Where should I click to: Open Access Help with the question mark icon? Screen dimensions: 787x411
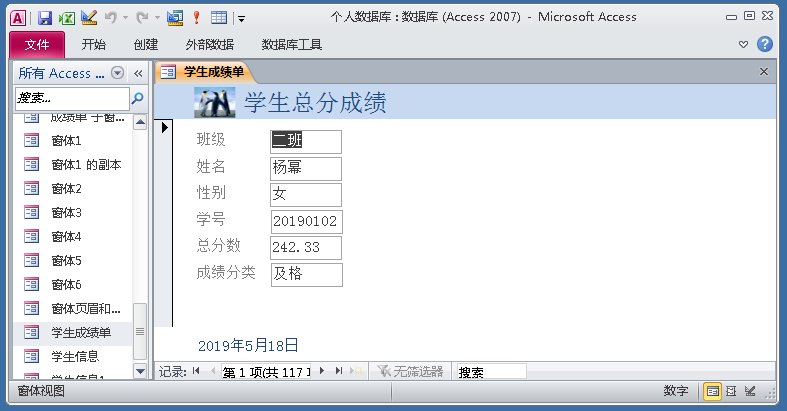tap(764, 44)
